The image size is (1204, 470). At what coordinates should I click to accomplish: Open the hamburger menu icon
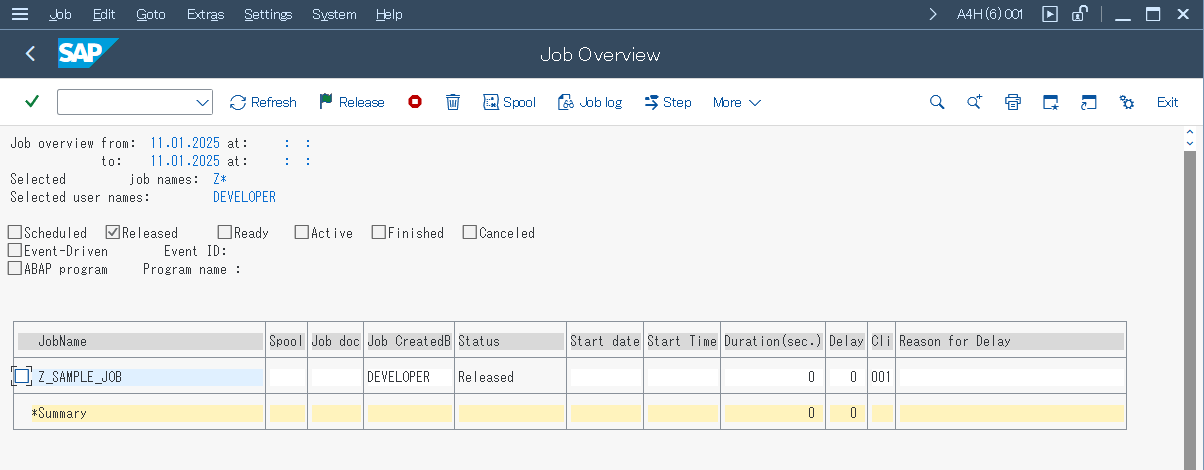[x=20, y=14]
